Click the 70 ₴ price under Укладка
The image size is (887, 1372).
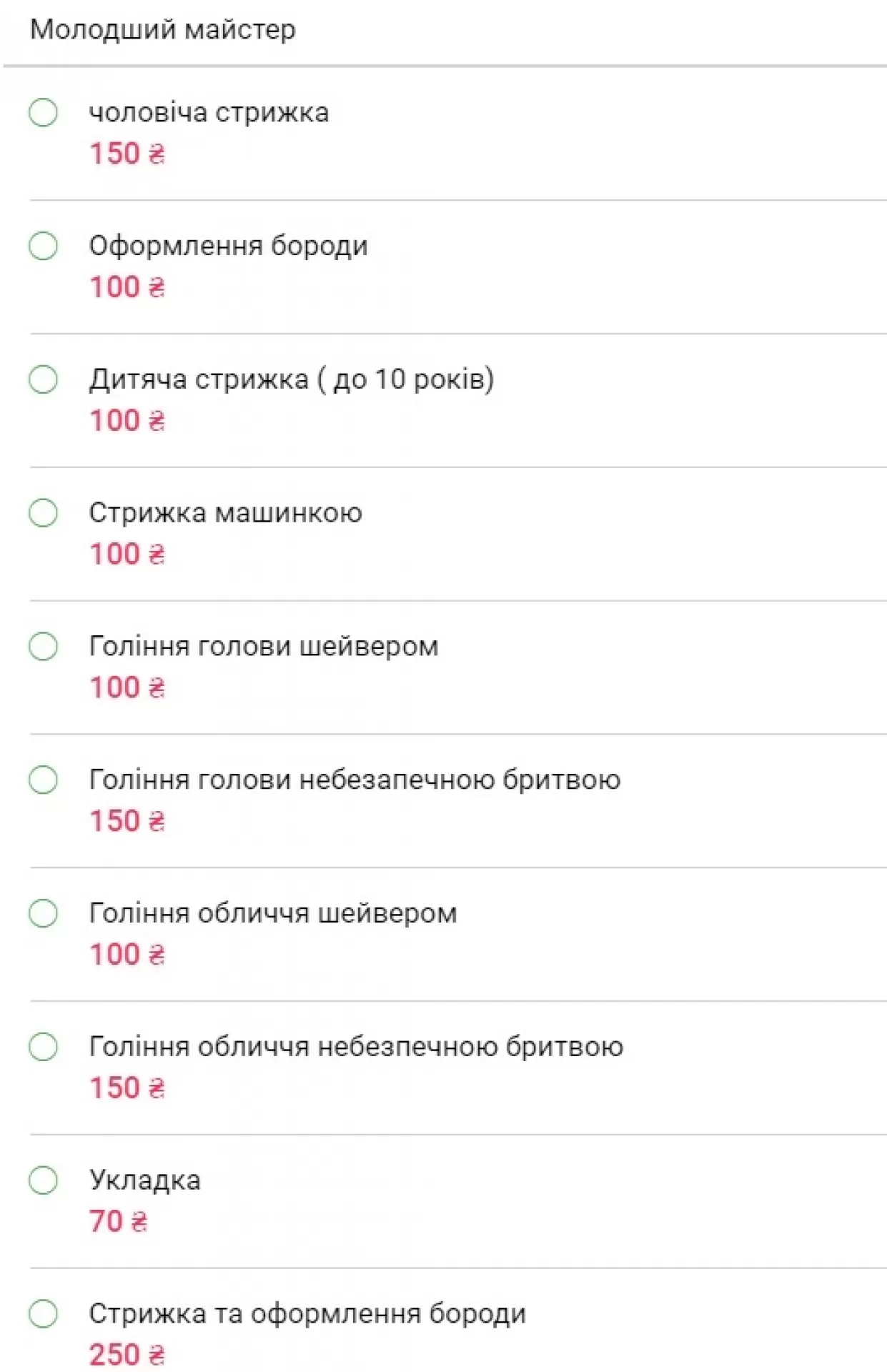(119, 1221)
